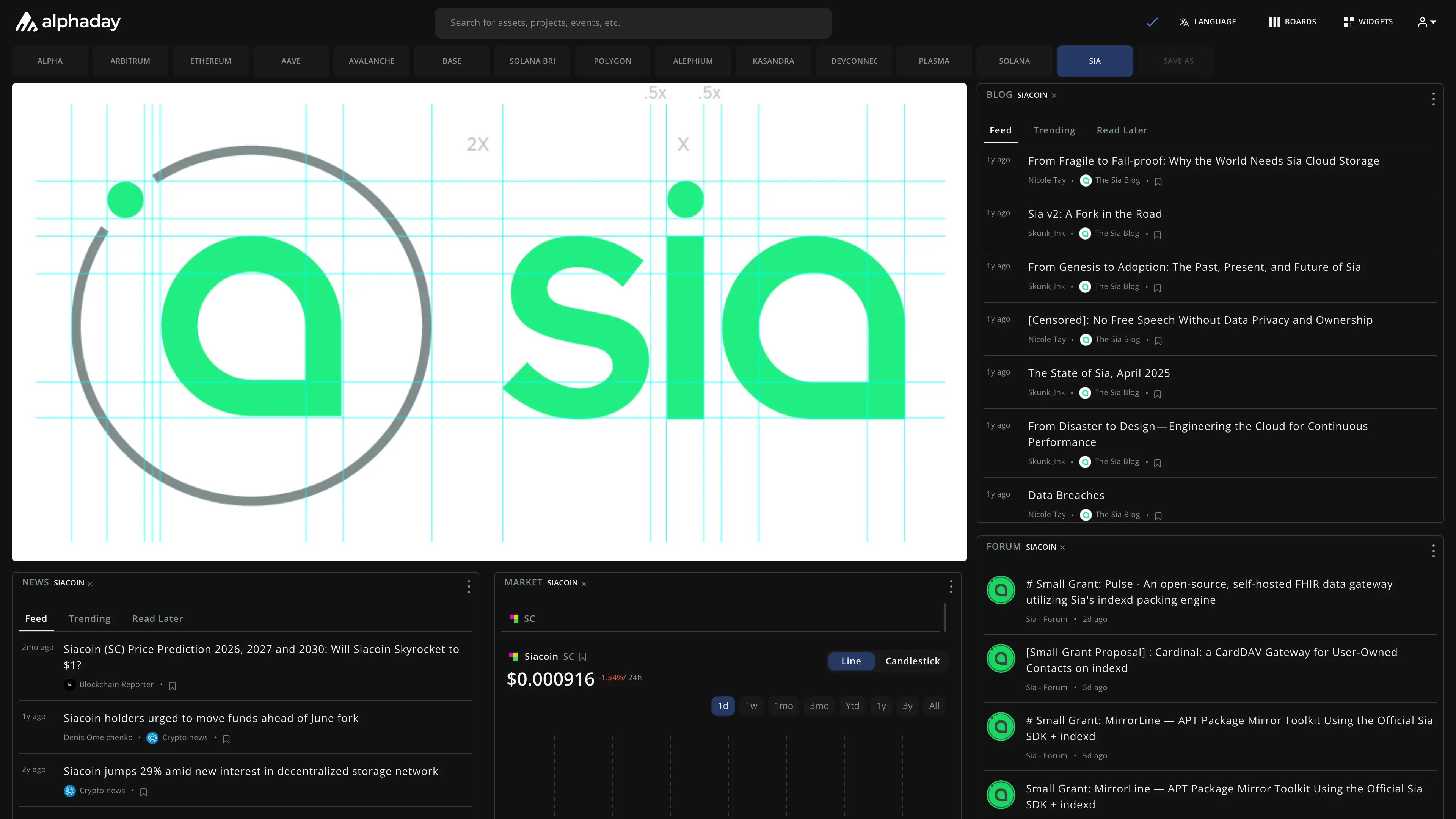Open the Widgets library
This screenshot has width=1456, height=819.
(1368, 22)
